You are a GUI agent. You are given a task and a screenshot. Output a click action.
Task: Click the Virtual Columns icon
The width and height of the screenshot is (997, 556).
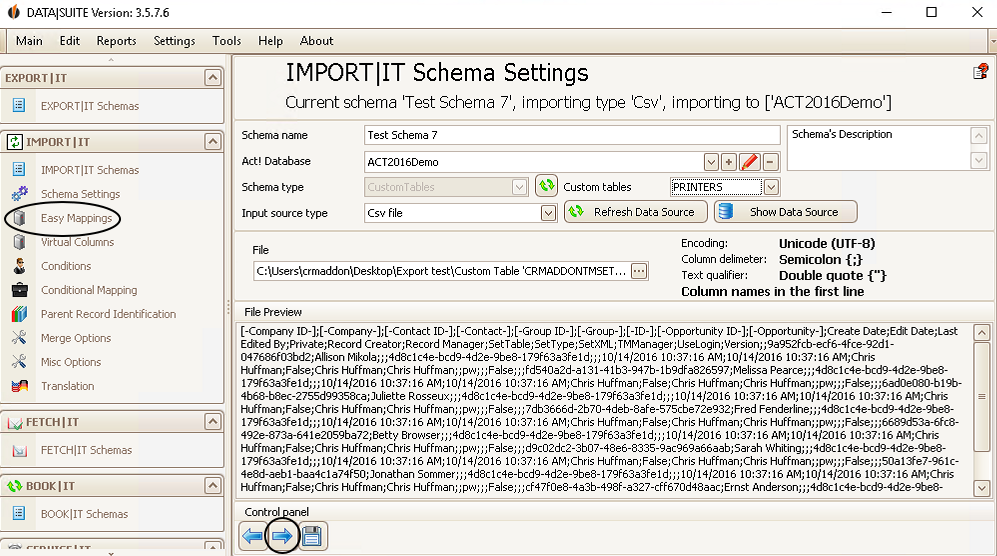pos(20,242)
